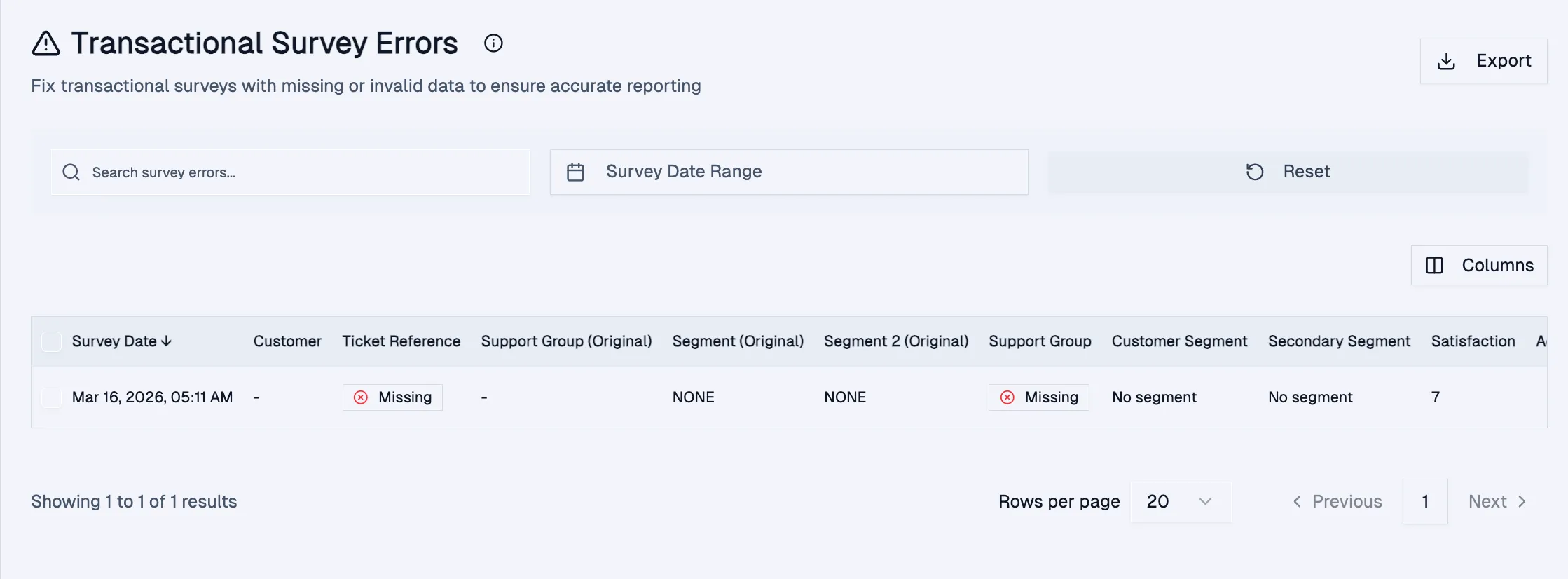Click the Satisfaction value 7
The height and width of the screenshot is (579, 1568).
pyautogui.click(x=1436, y=397)
